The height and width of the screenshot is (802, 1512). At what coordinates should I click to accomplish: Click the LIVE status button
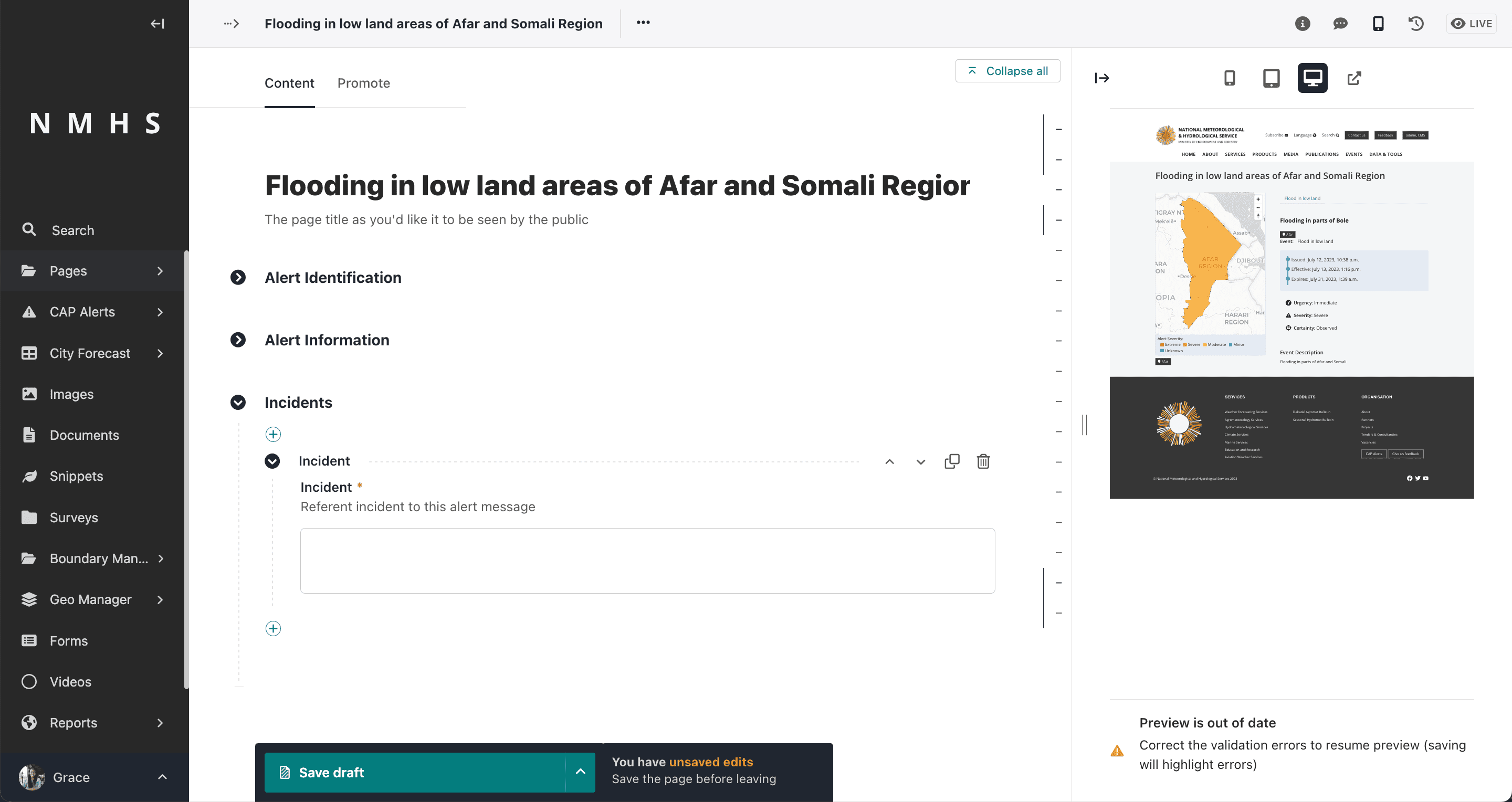click(x=1471, y=24)
